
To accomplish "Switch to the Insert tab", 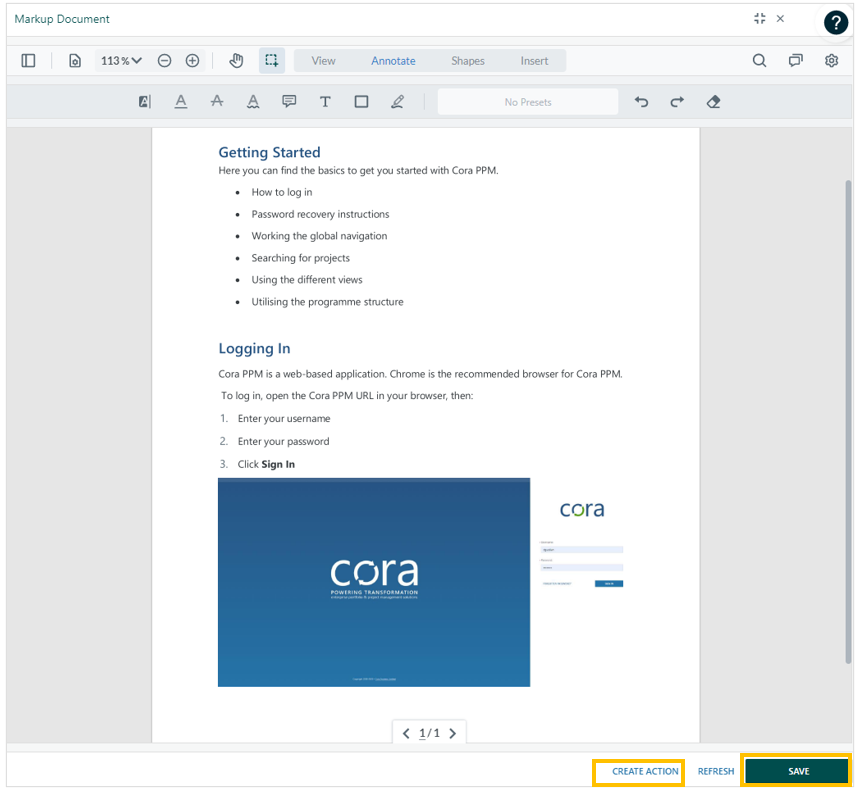I will click(x=534, y=61).
